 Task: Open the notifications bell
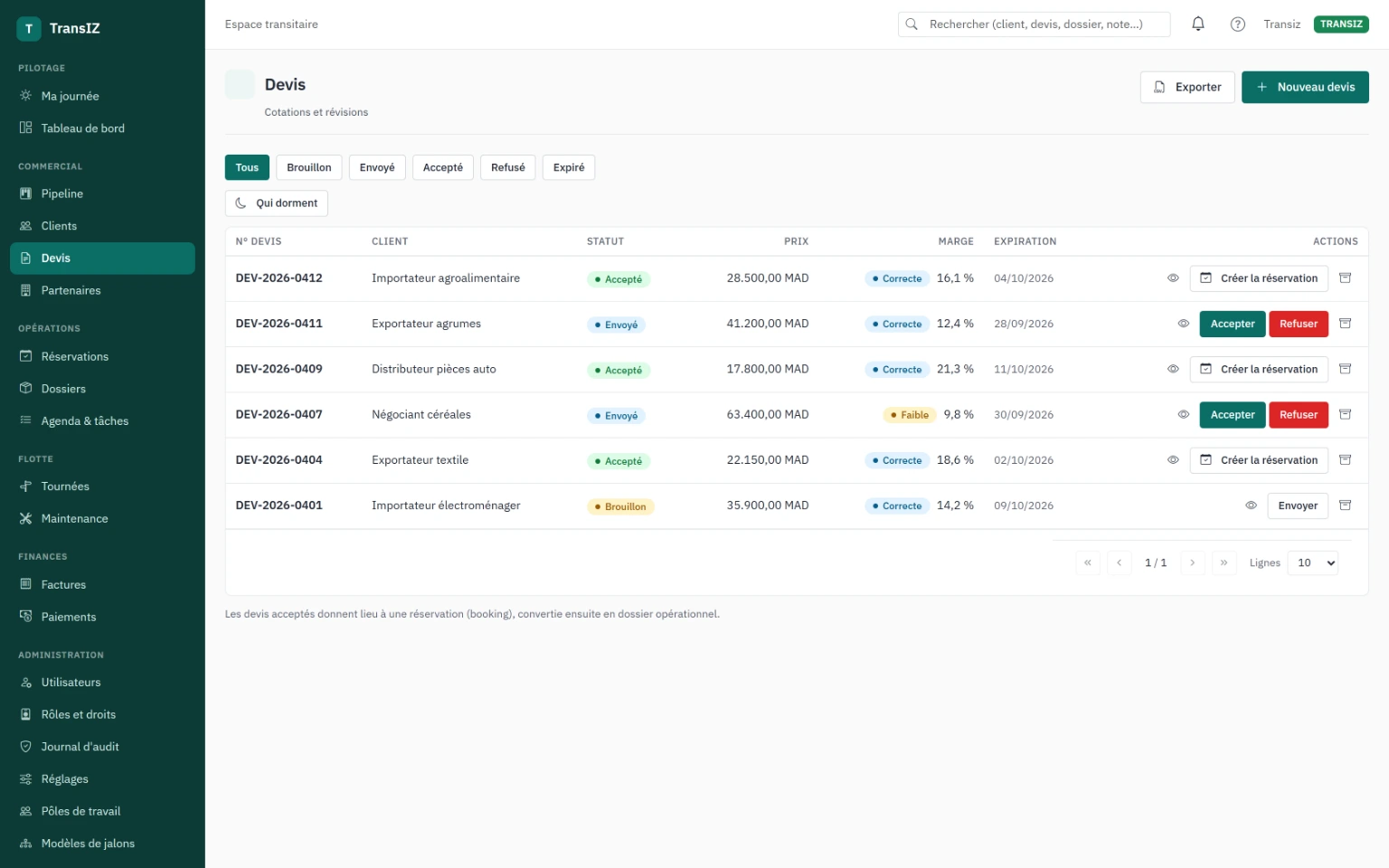pyautogui.click(x=1198, y=24)
